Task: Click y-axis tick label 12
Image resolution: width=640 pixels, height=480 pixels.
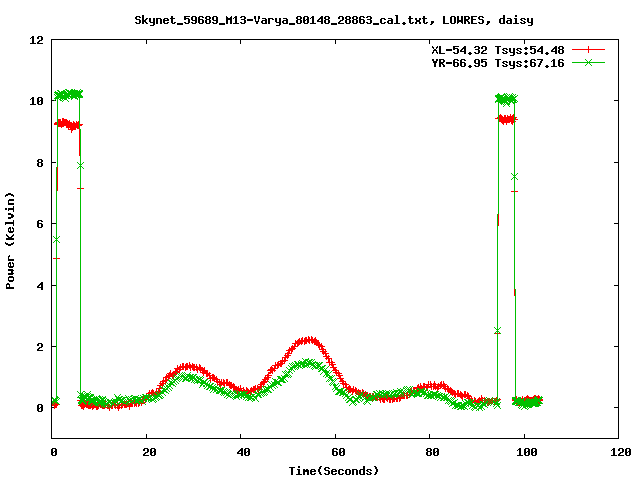Action: (36, 40)
